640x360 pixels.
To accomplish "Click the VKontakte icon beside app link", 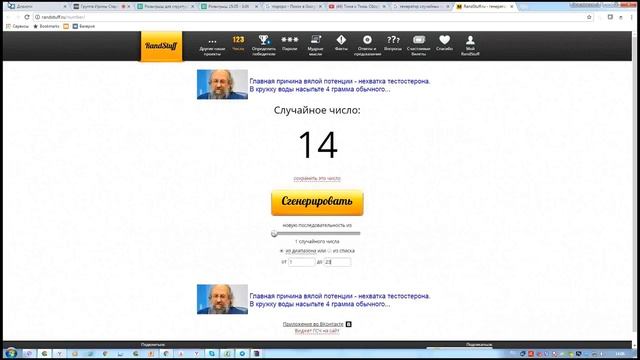I will point(349,324).
